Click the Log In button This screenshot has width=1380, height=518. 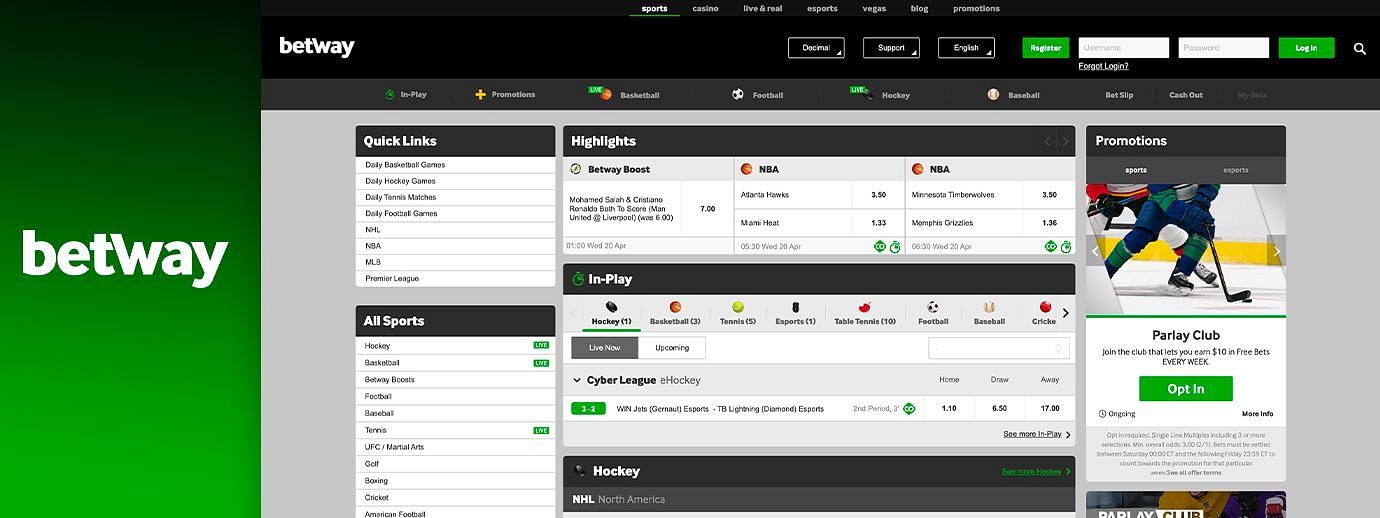[1306, 48]
